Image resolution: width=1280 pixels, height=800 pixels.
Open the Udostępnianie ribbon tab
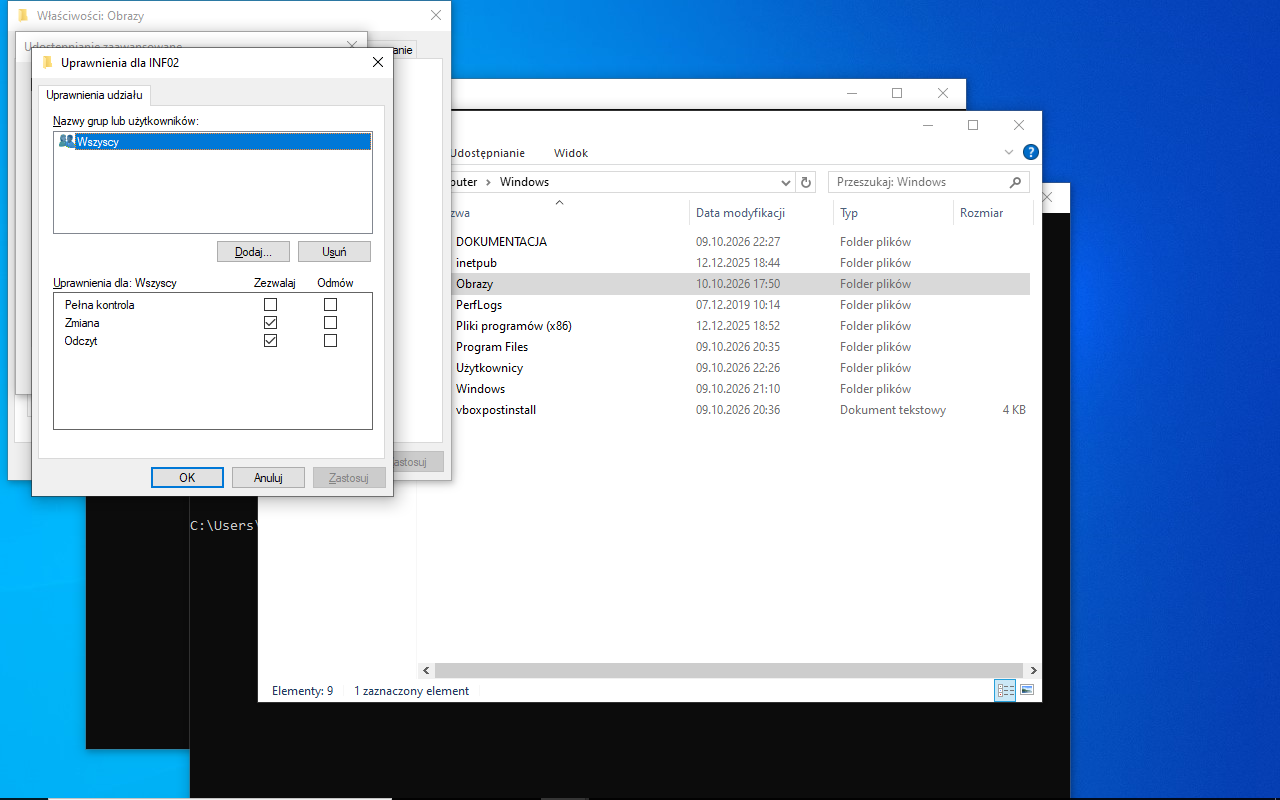(488, 153)
